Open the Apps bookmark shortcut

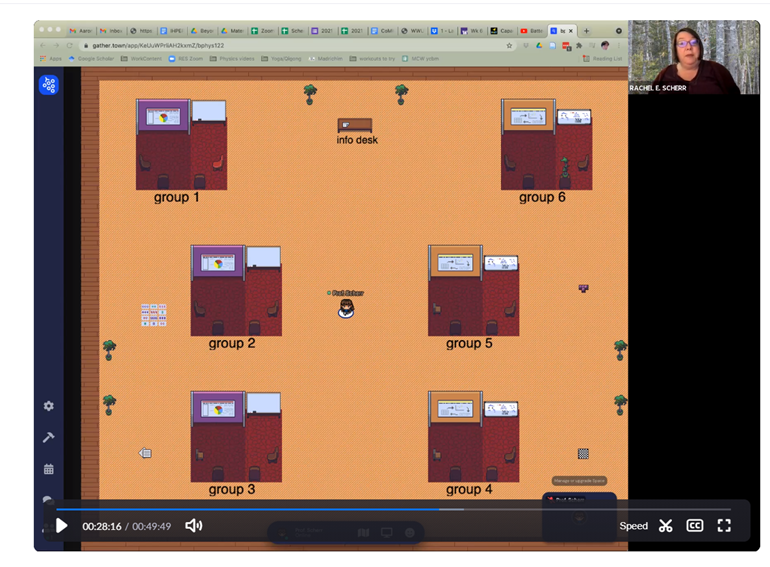[x=51, y=58]
